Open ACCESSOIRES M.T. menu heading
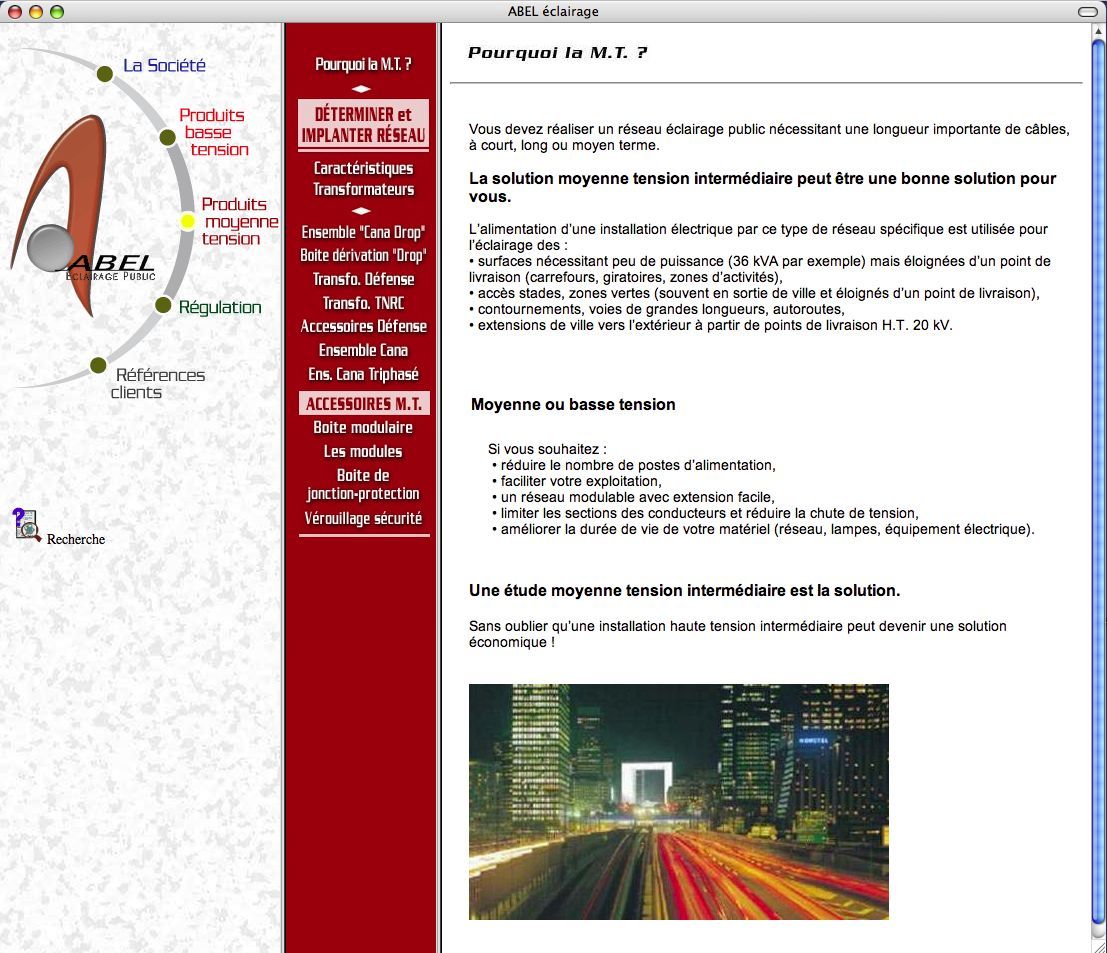This screenshot has width=1107, height=953. coord(364,404)
